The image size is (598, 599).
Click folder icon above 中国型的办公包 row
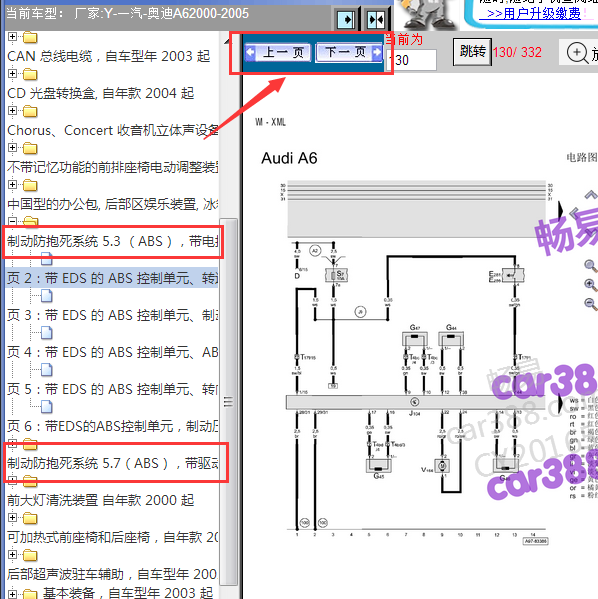pos(30,185)
